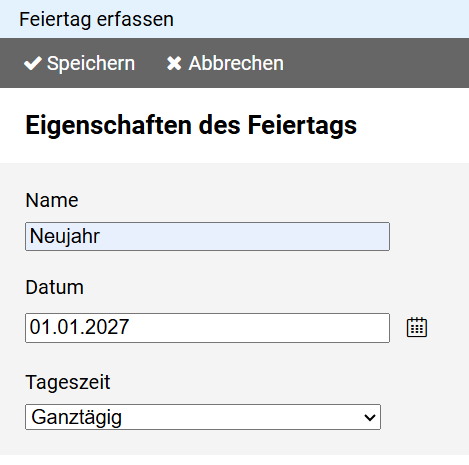The image size is (469, 465).
Task: Click the Feiertag erfassen title text
Action: pyautogui.click(x=96, y=19)
